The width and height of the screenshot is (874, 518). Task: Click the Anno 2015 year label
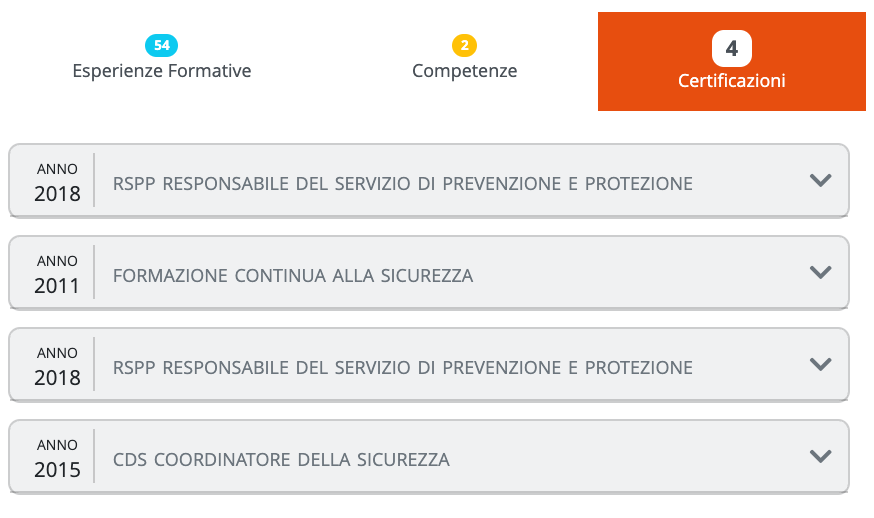point(57,458)
